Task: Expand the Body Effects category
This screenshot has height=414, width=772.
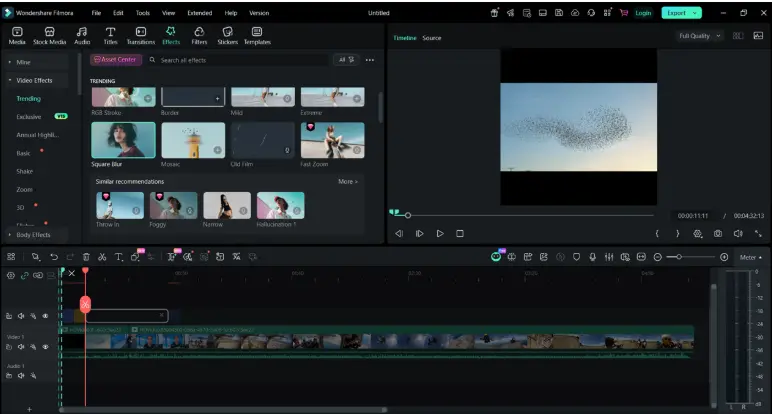Action: [32, 235]
